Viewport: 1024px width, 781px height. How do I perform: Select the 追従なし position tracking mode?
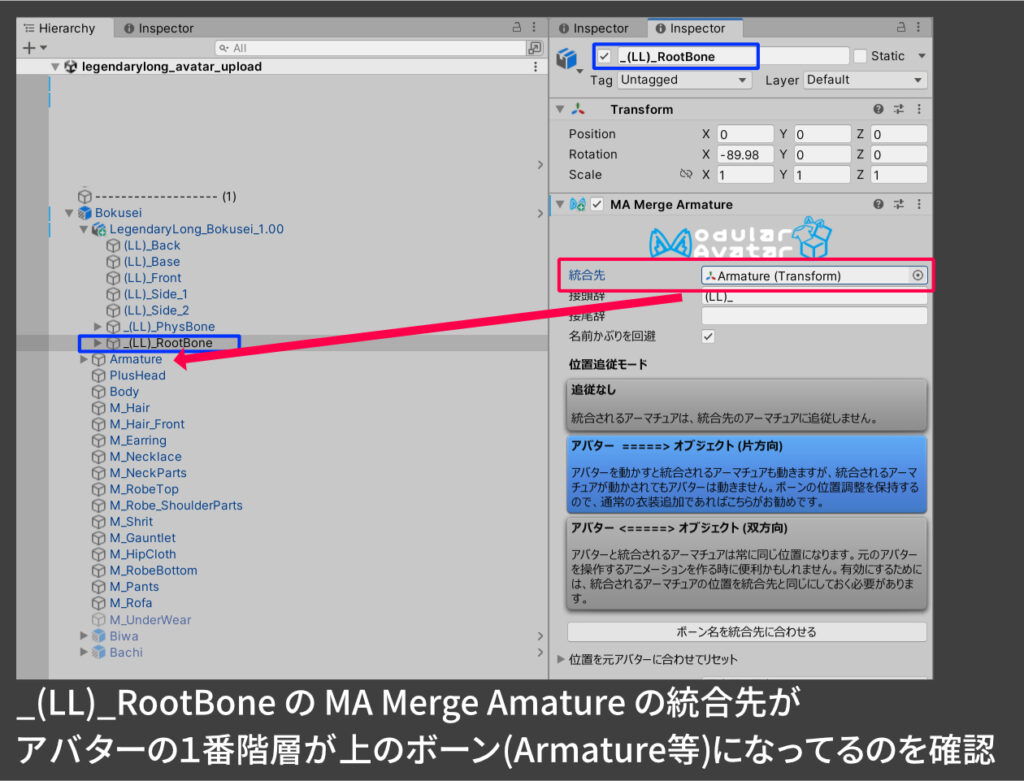pos(746,404)
